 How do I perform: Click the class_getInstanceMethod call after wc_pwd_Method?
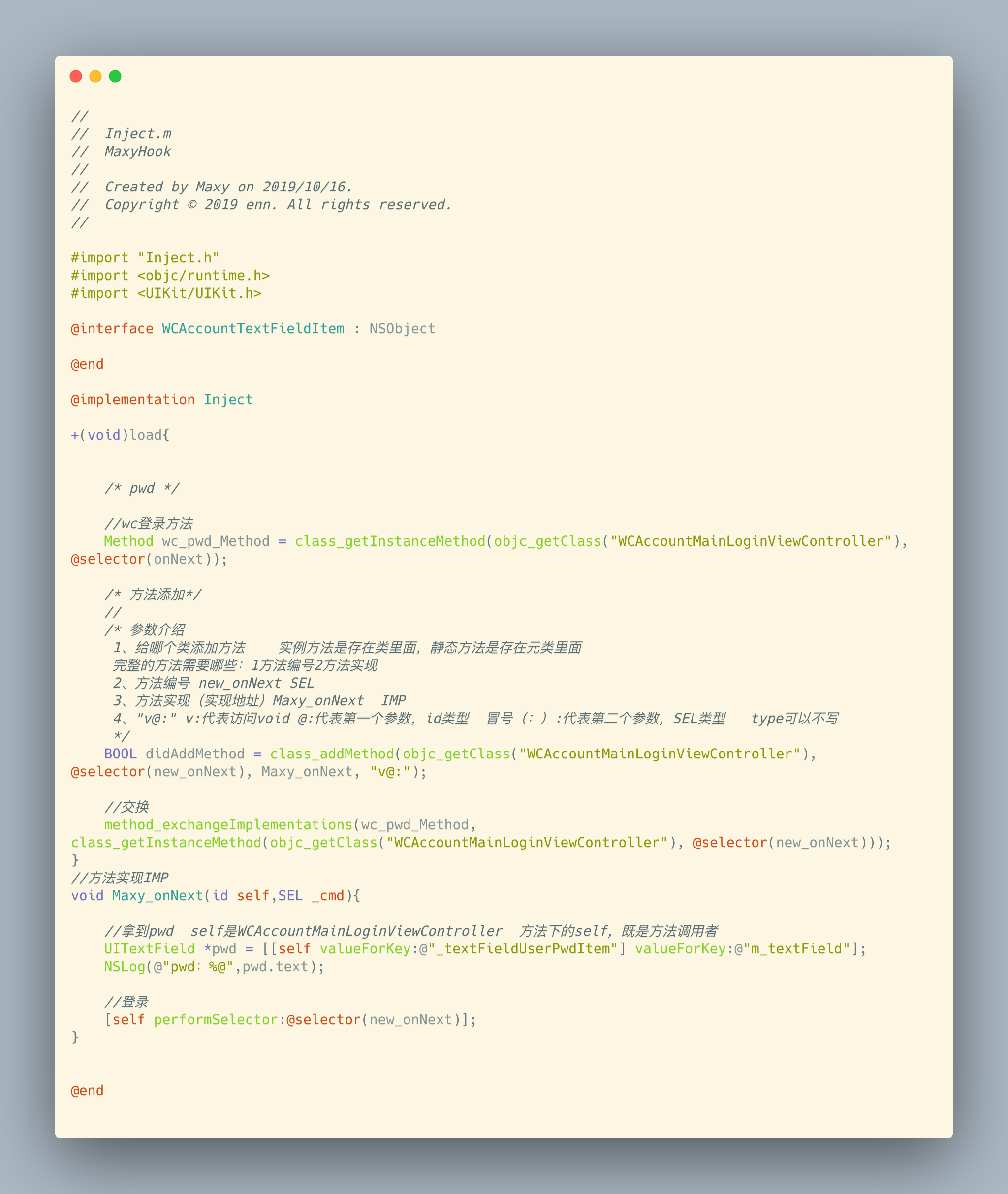tap(390, 541)
